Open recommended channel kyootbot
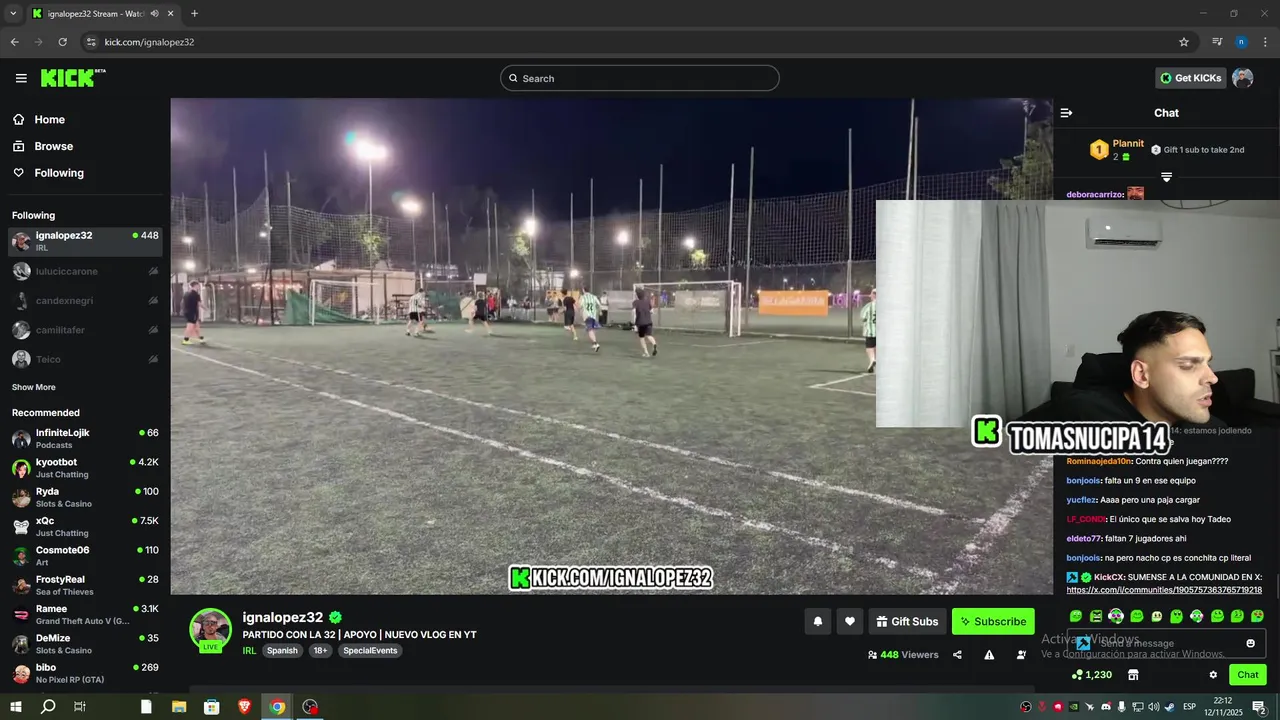 point(85,468)
